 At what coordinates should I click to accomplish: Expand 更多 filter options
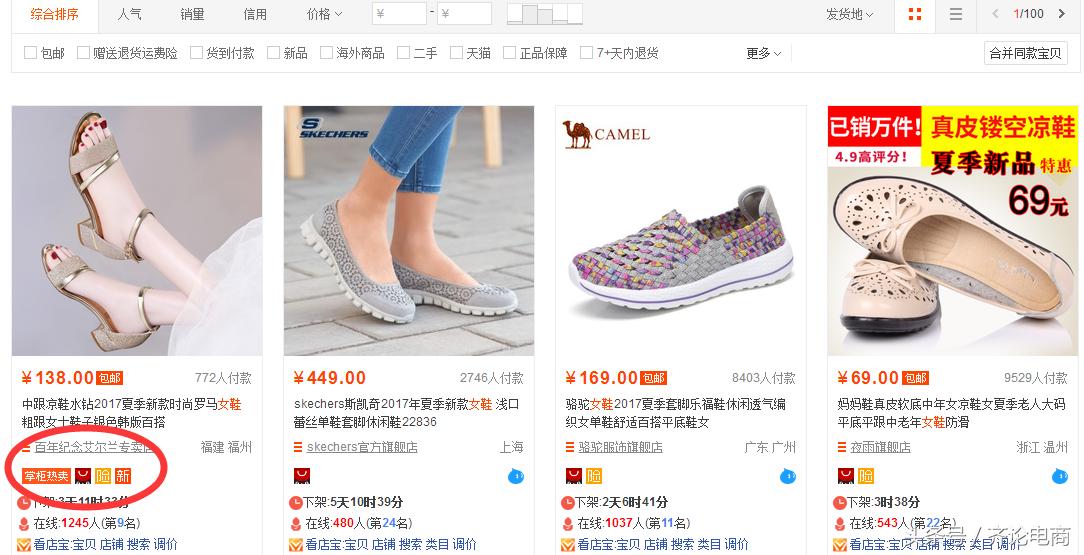point(763,53)
